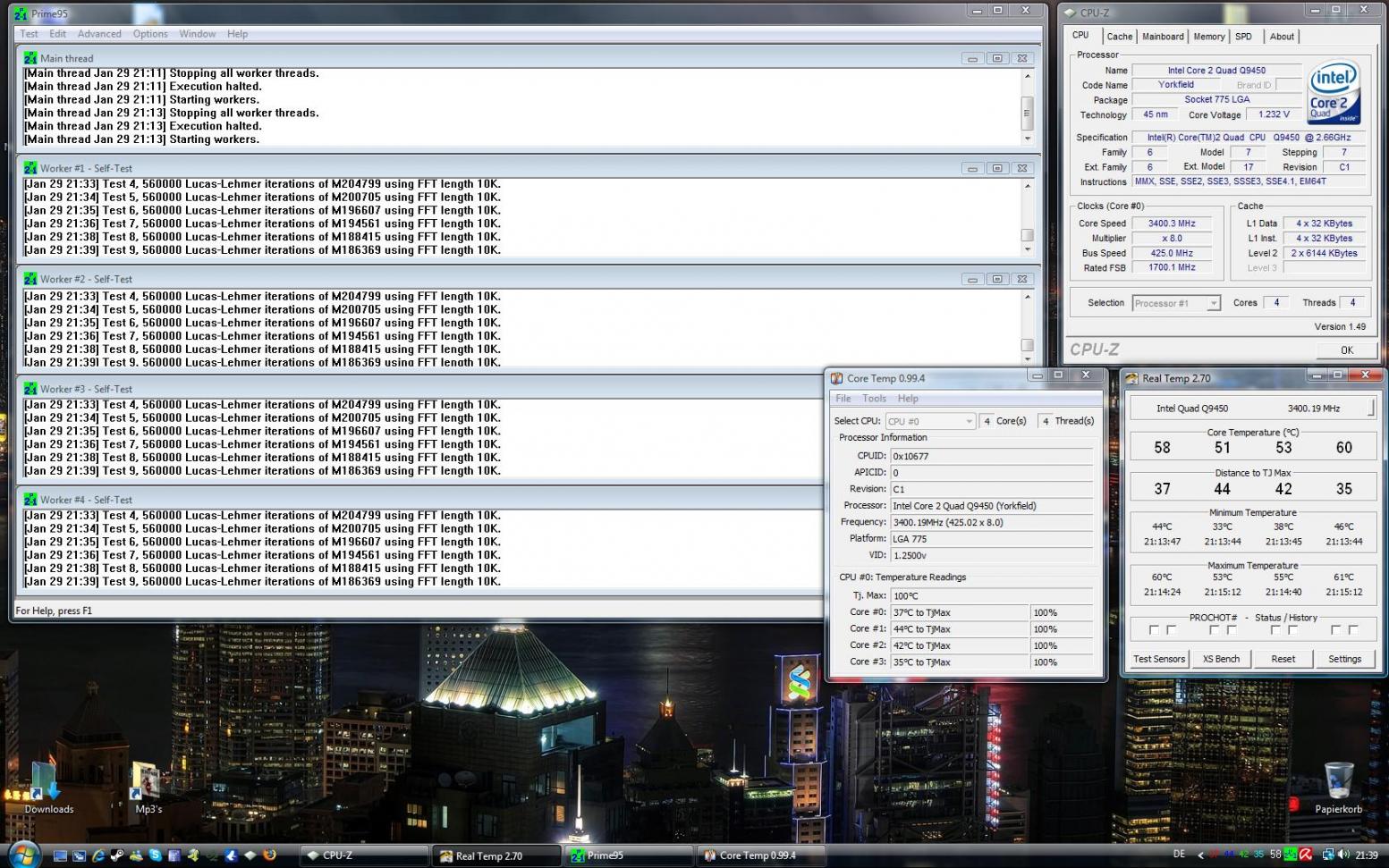Open Core Temp Tools menu
The width and height of the screenshot is (1389, 868).
pyautogui.click(x=874, y=399)
